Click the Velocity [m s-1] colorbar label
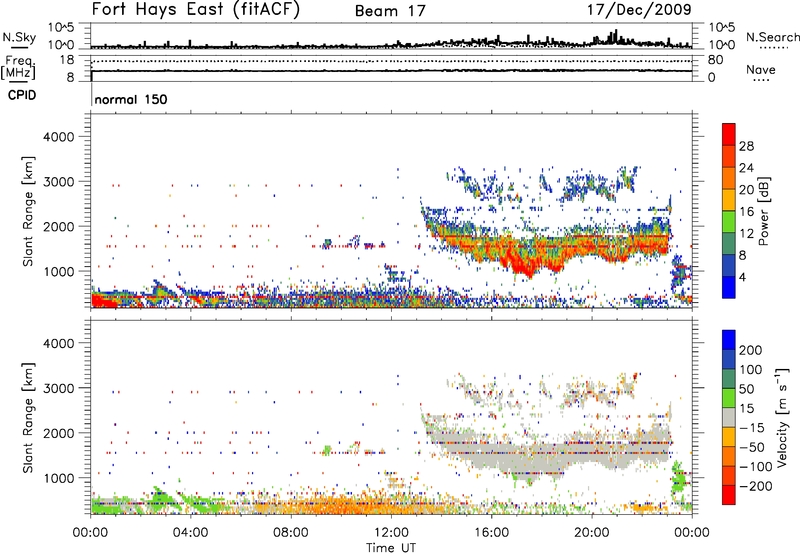 tap(783, 417)
